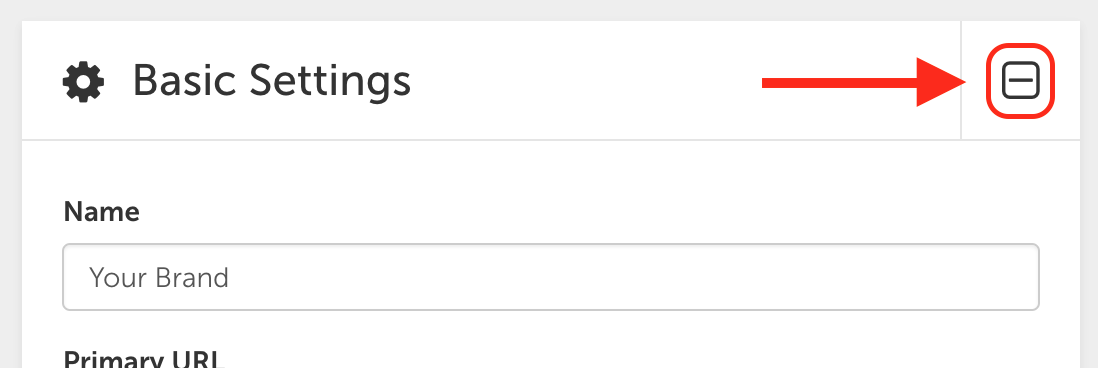
Task: Click the minus icon in the panel header
Action: [1020, 81]
